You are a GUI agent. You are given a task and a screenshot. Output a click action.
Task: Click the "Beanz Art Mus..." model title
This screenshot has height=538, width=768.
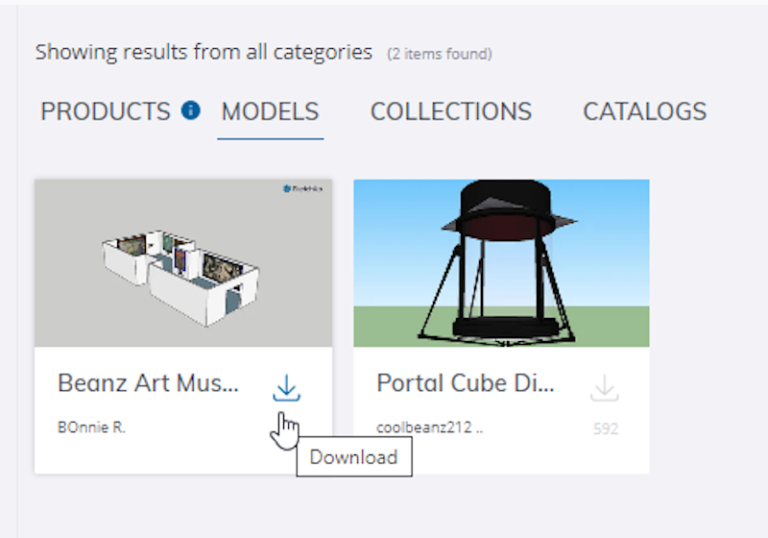click(149, 383)
